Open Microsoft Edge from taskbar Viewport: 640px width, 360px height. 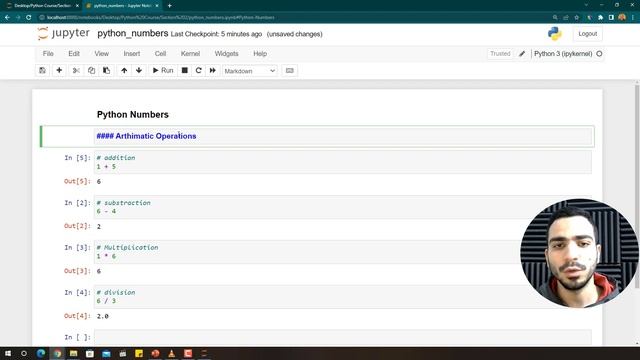(41, 353)
